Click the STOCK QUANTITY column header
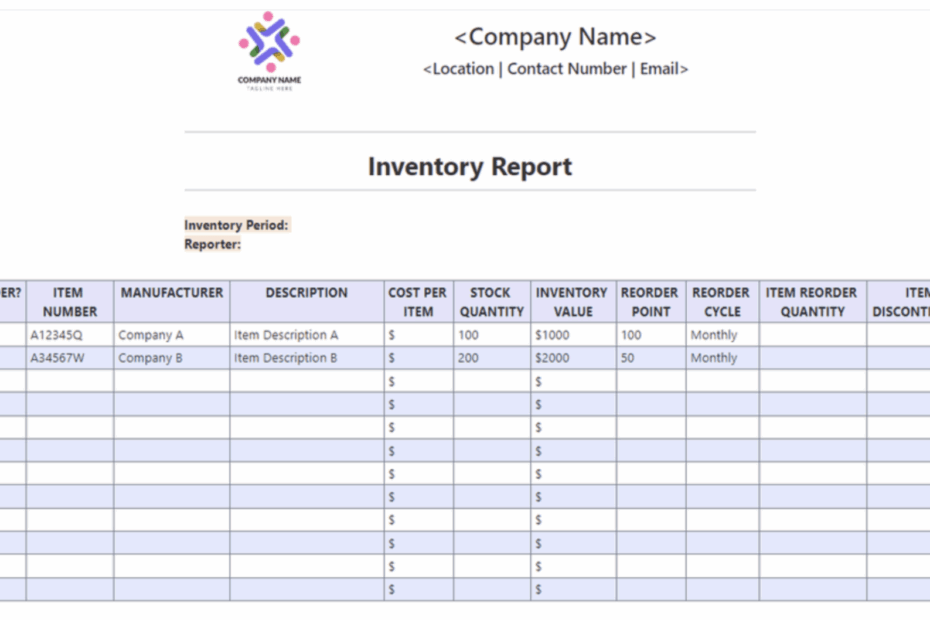This screenshot has width=930, height=620. tap(491, 302)
